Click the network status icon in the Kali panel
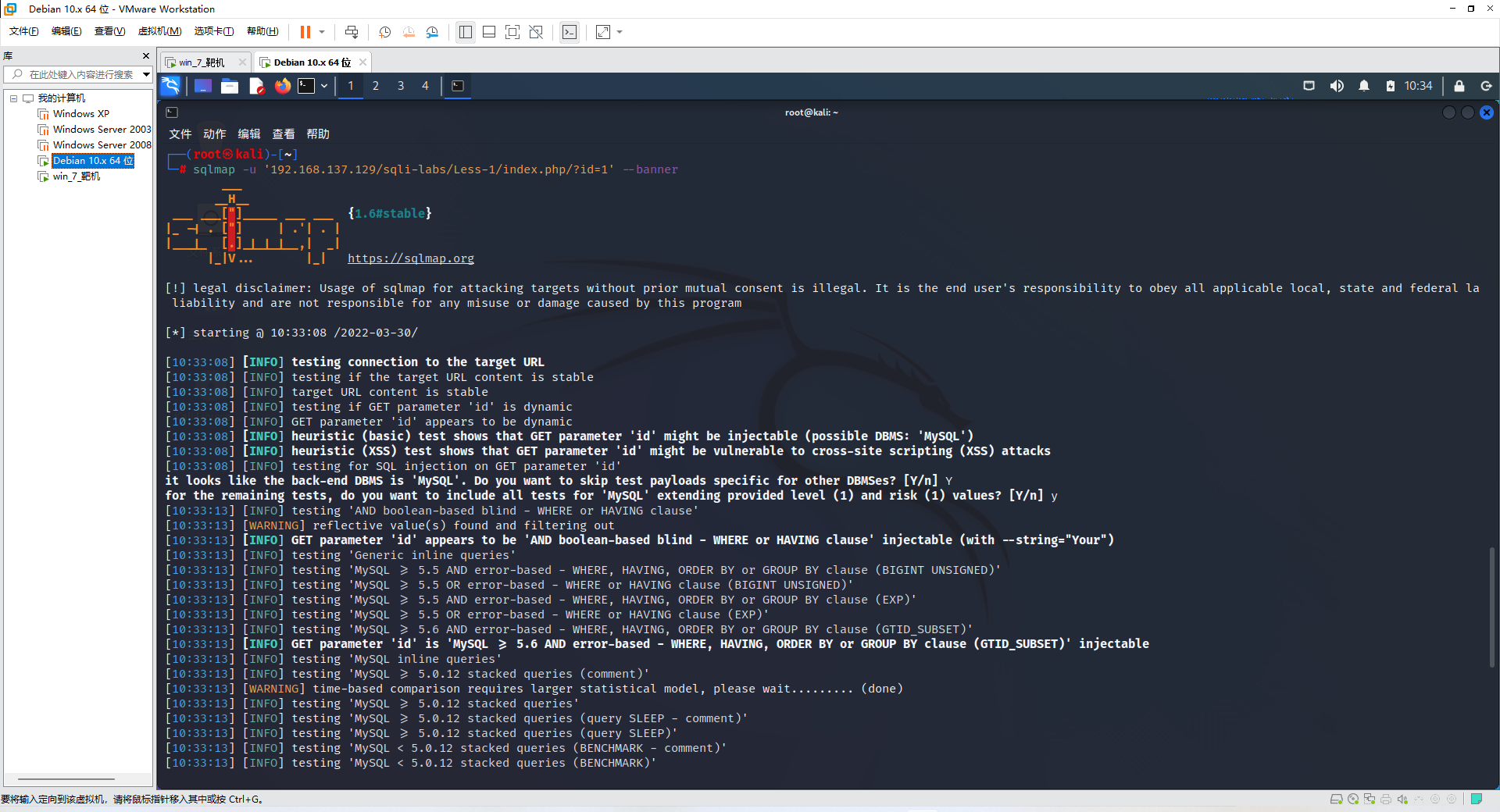The image size is (1500, 812). [1309, 86]
